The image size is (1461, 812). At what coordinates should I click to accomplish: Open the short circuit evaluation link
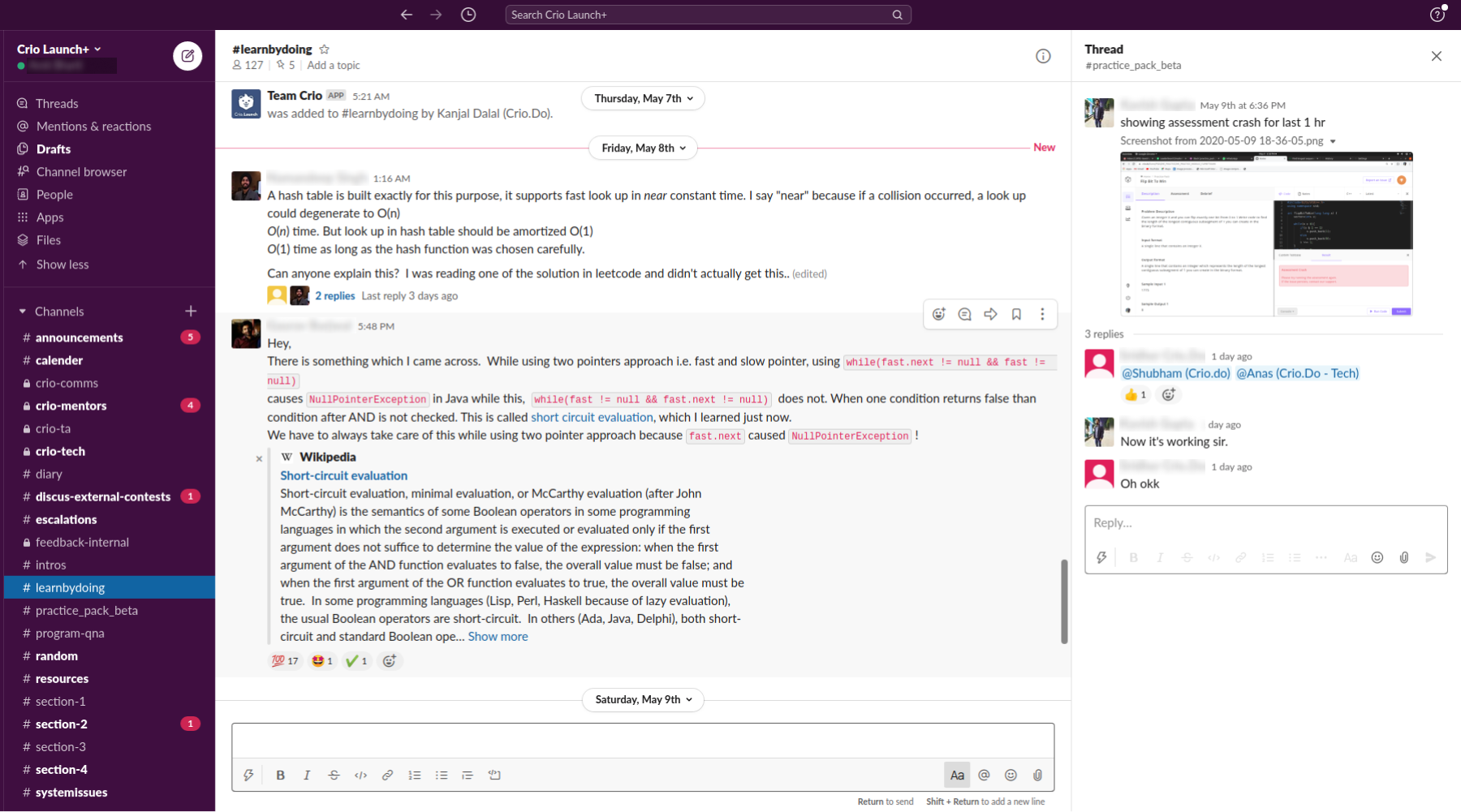[x=592, y=417]
